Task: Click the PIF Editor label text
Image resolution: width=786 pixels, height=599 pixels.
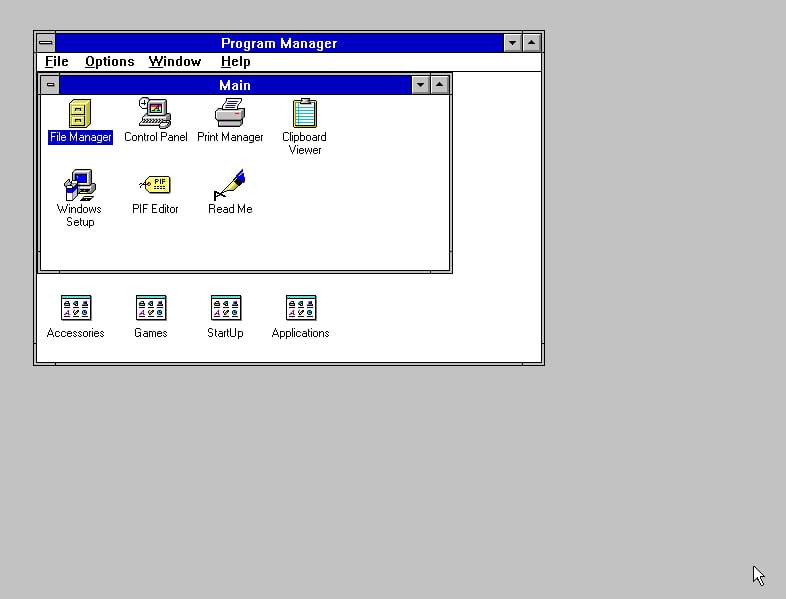Action: click(x=155, y=209)
